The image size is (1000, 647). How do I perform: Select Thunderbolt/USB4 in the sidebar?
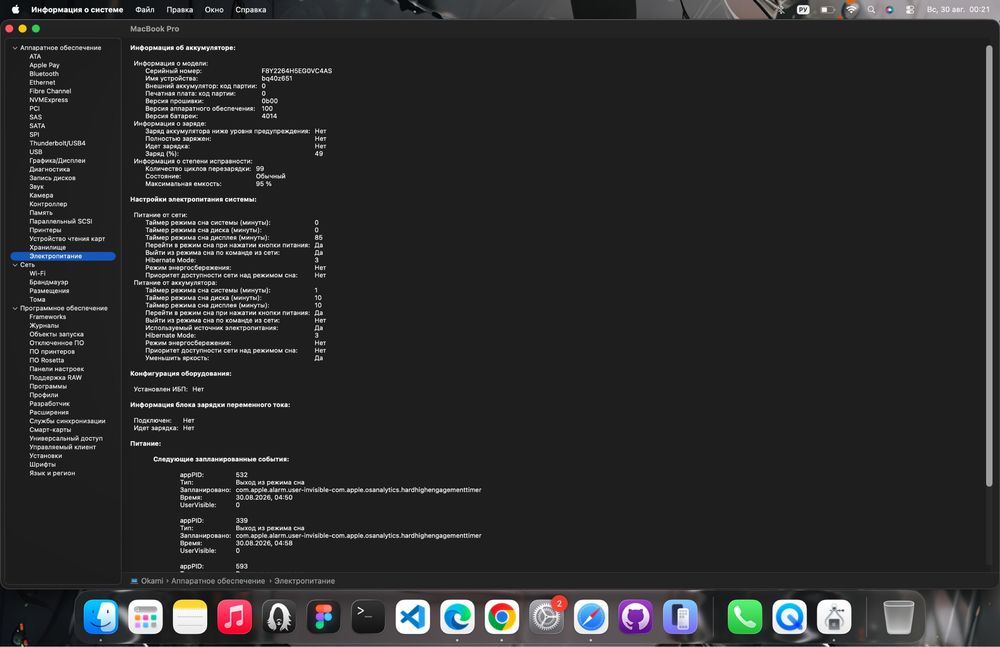pyautogui.click(x=57, y=144)
